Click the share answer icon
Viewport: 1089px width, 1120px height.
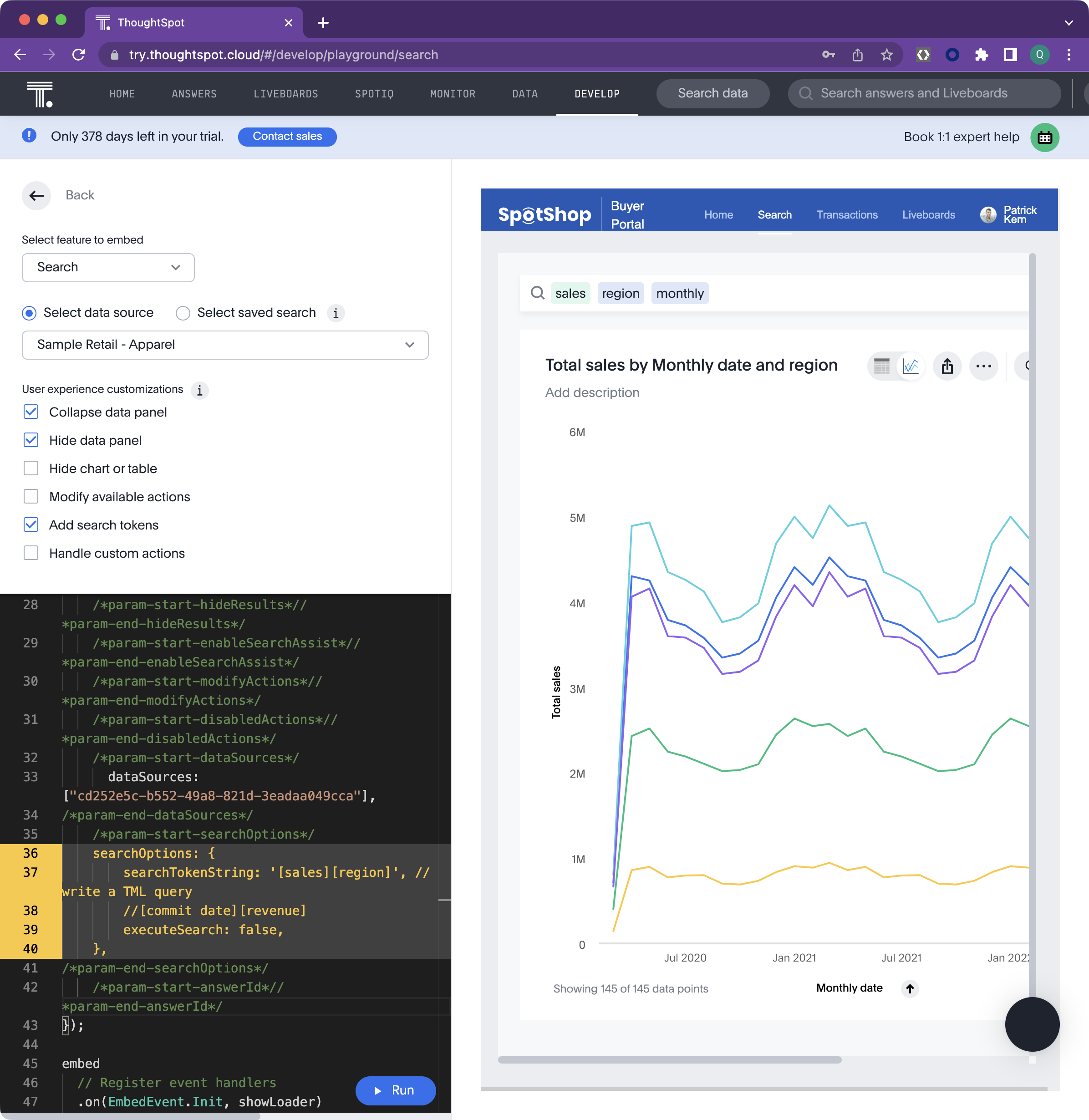[947, 366]
